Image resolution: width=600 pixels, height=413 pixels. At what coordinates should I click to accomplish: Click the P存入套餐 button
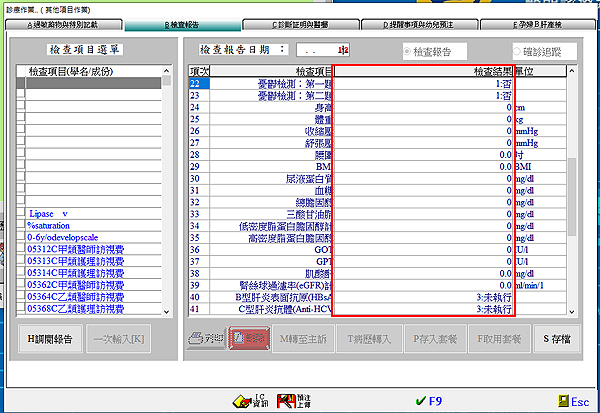(x=437, y=339)
